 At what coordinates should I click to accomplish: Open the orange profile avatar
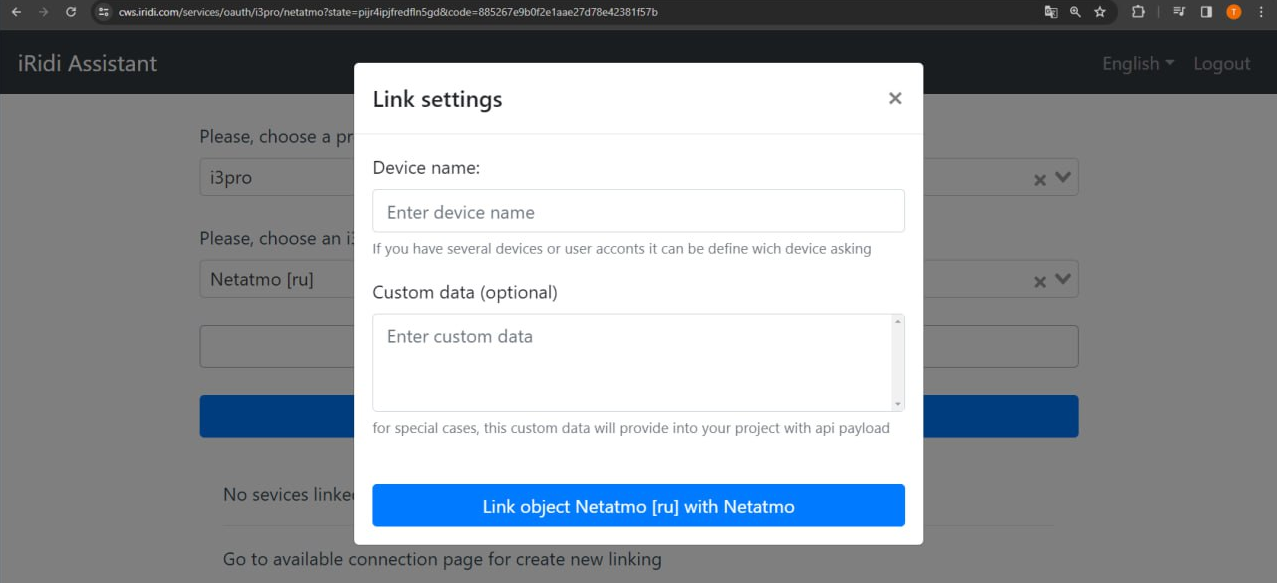pyautogui.click(x=1234, y=12)
